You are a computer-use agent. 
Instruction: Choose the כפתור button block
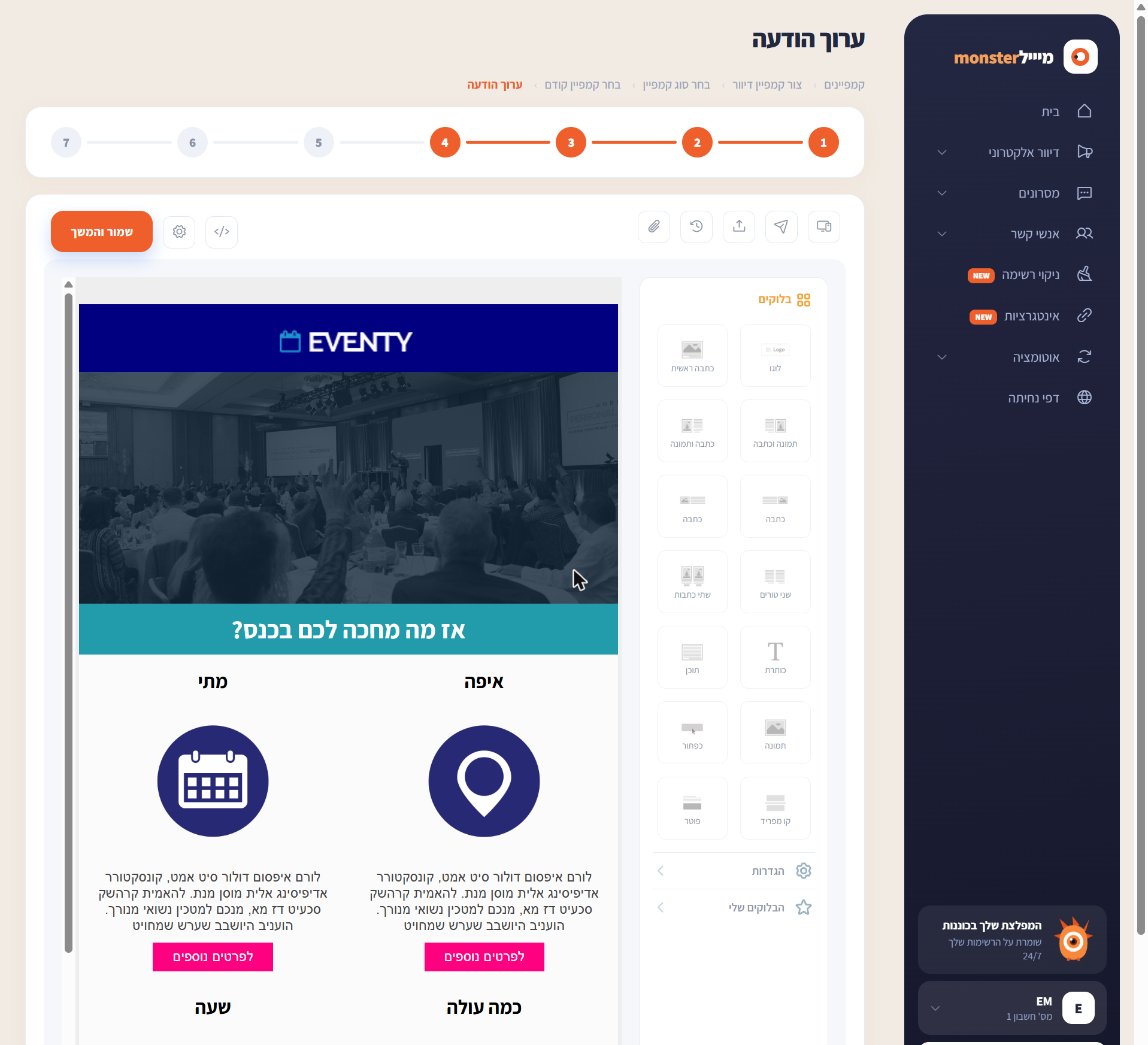click(x=693, y=733)
